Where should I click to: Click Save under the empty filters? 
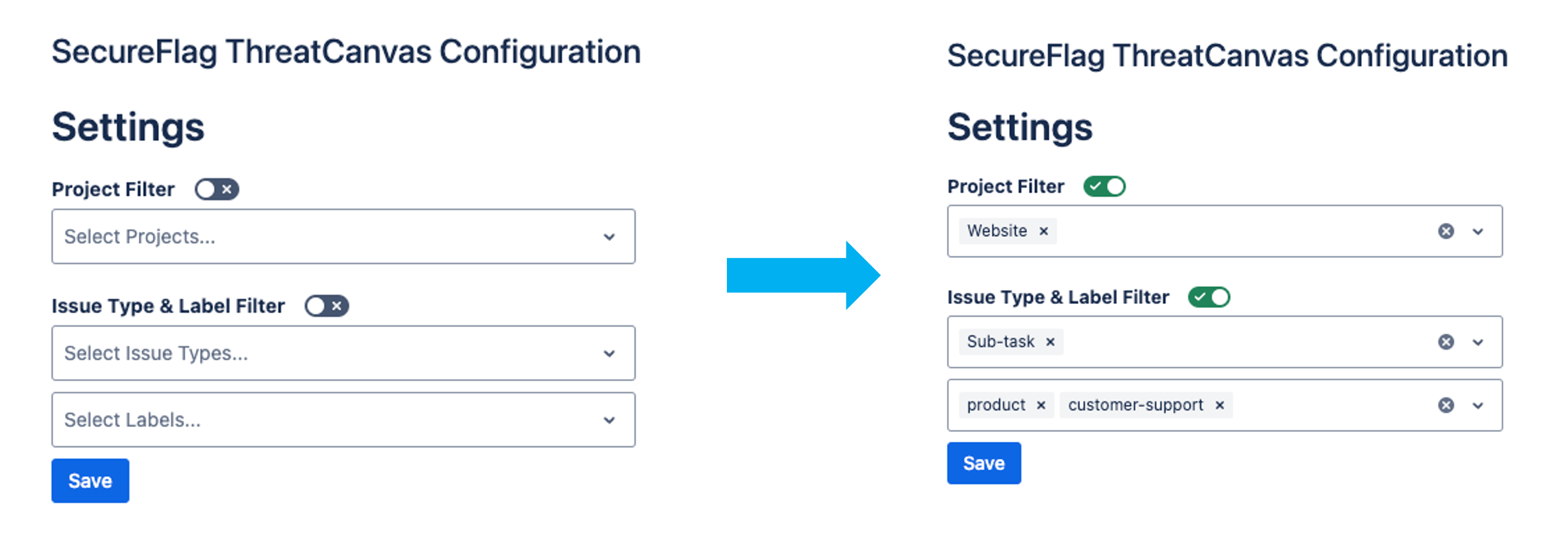(x=90, y=481)
